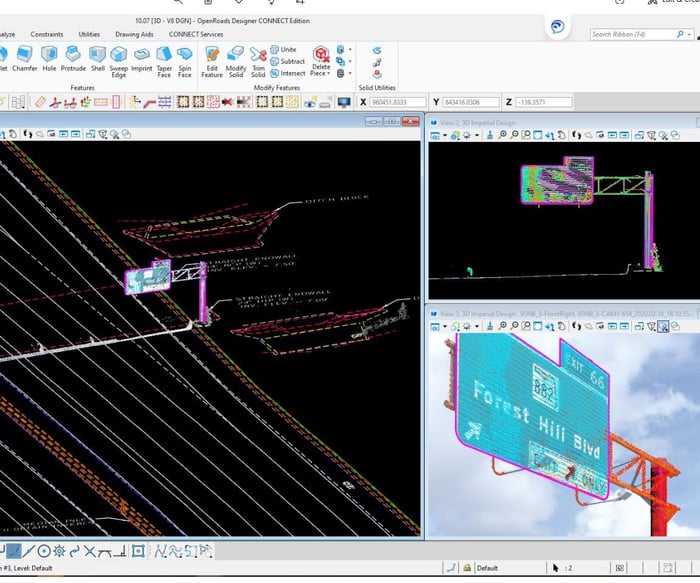Toggle the origin snap gear icon
The width and height of the screenshot is (700, 583).
coord(59,552)
